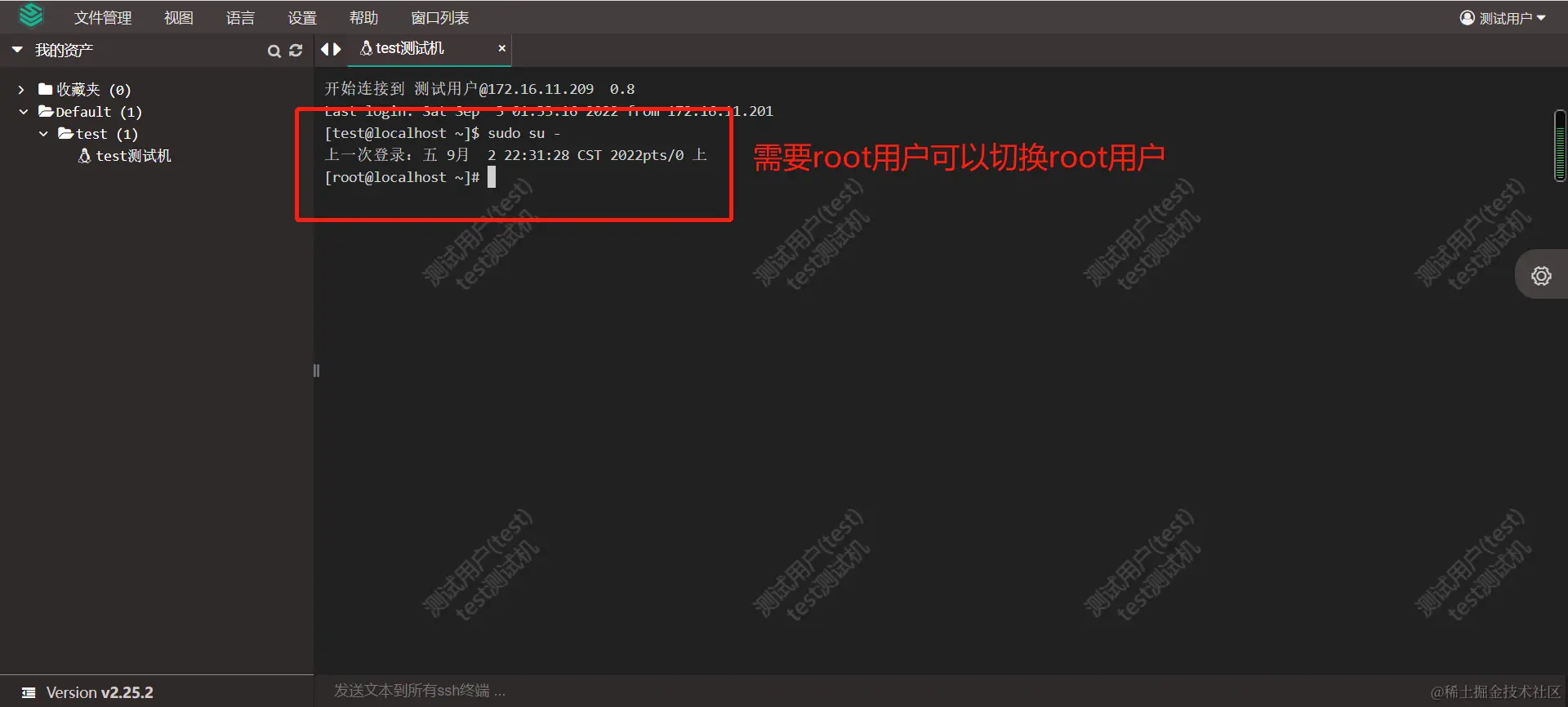Click the sidebar splitter handle
The image size is (1568, 707).
(x=316, y=371)
